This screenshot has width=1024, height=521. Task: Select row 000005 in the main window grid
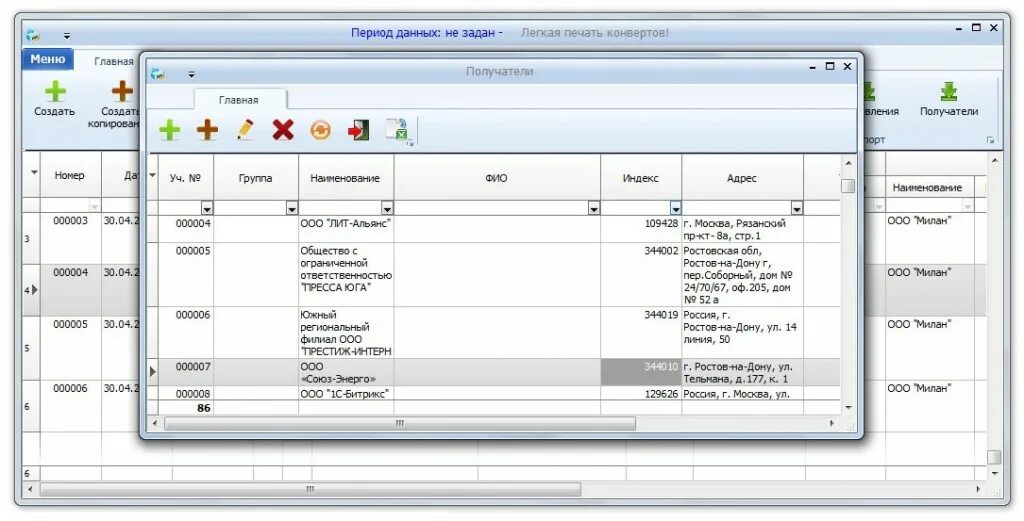point(71,348)
